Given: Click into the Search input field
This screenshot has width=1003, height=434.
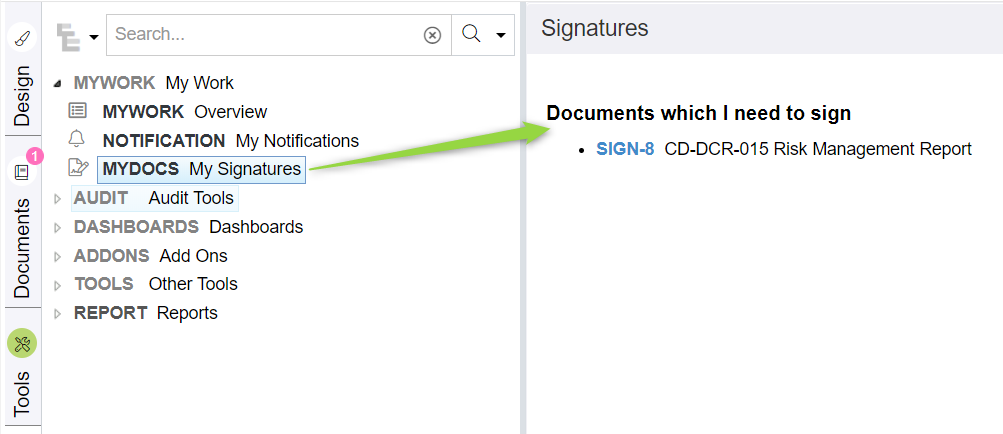Looking at the screenshot, I should 265,35.
